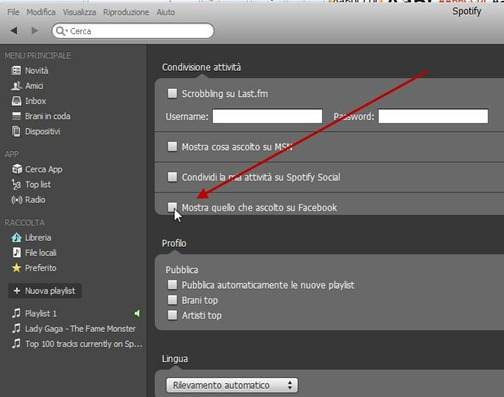Toggle Condividi attività su Spotify Social
This screenshot has width=504, height=397.
pyautogui.click(x=172, y=177)
